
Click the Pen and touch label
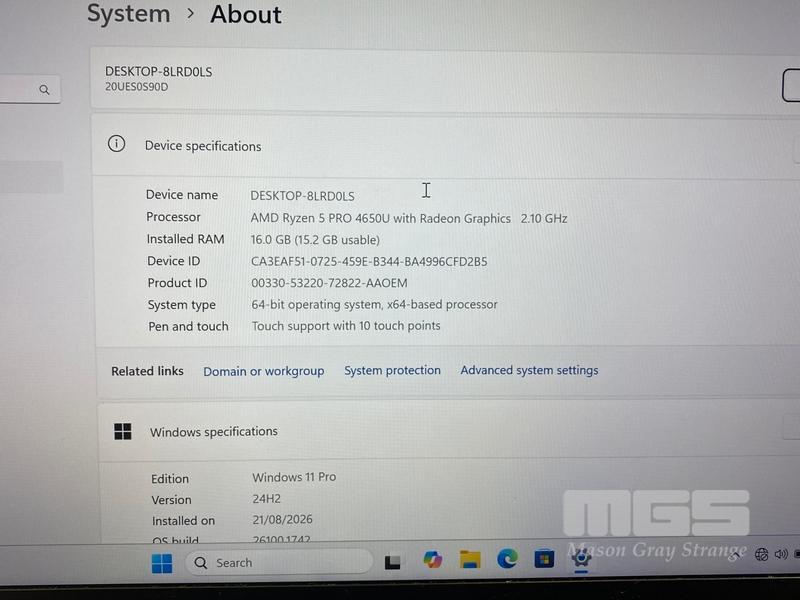(x=188, y=327)
